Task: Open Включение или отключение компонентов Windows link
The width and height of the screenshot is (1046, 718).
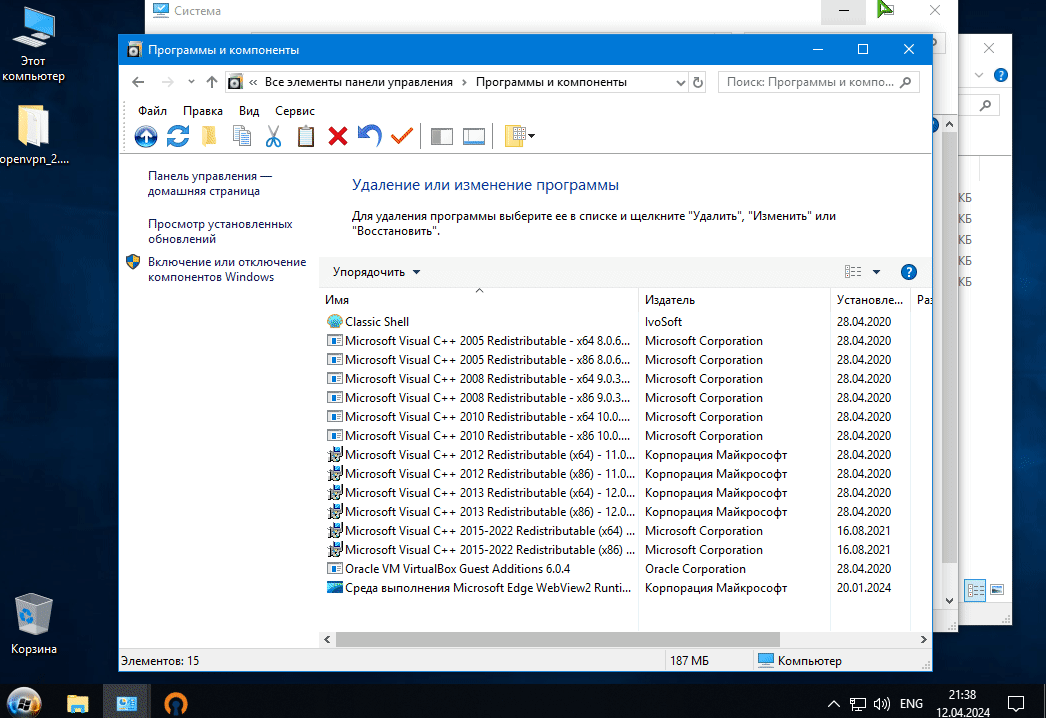Action: point(227,270)
